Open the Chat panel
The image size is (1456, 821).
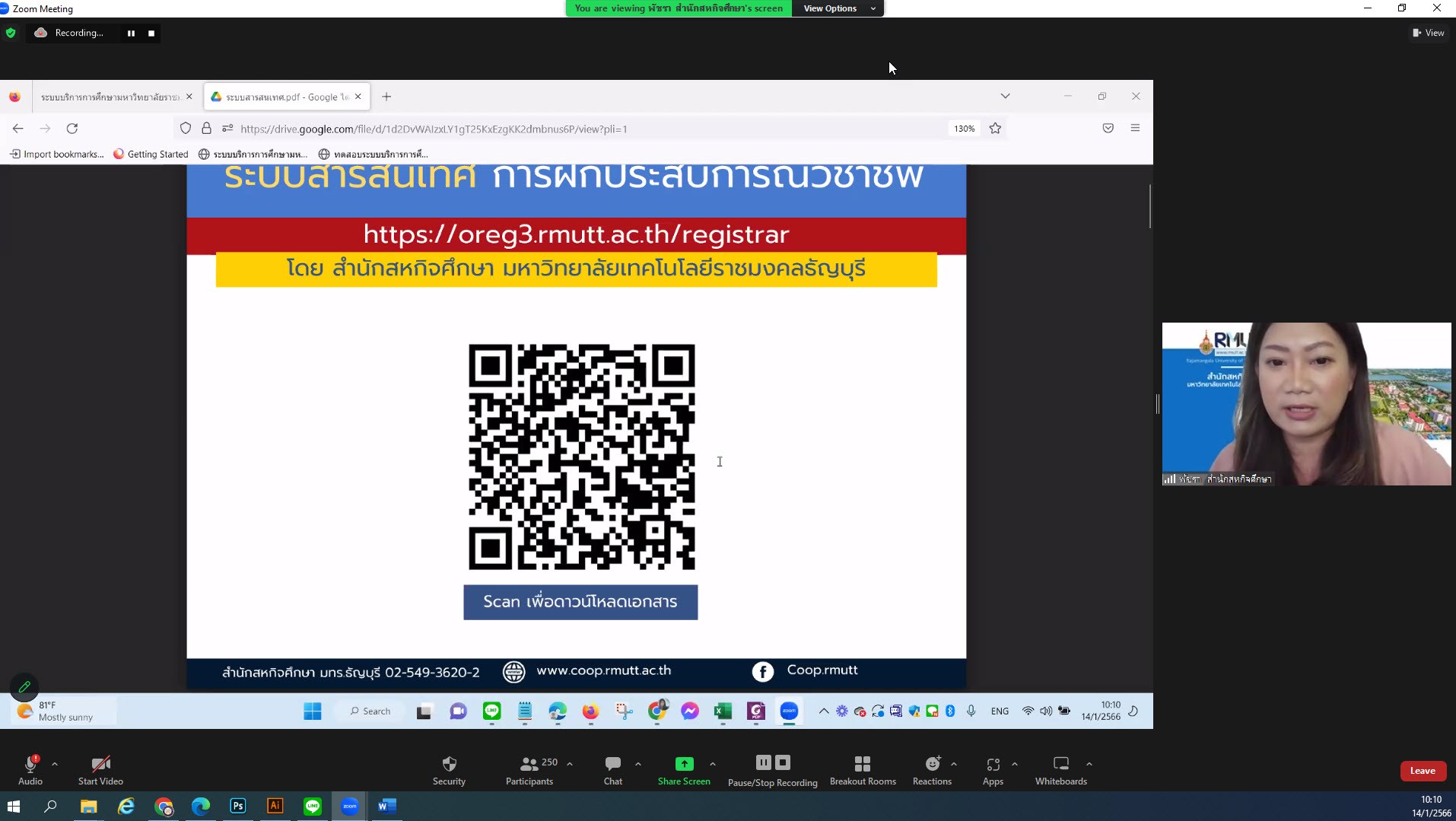pos(613,770)
